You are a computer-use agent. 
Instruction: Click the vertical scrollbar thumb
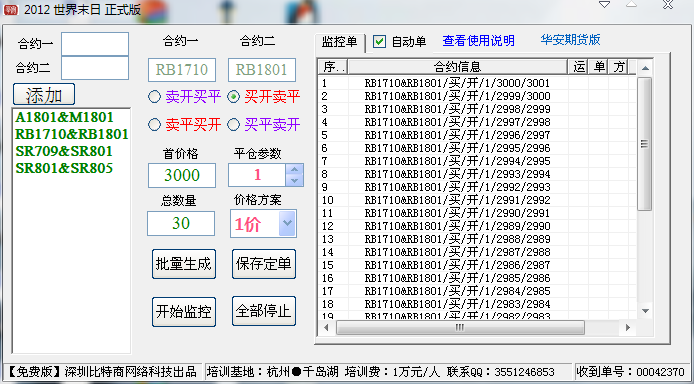645,144
